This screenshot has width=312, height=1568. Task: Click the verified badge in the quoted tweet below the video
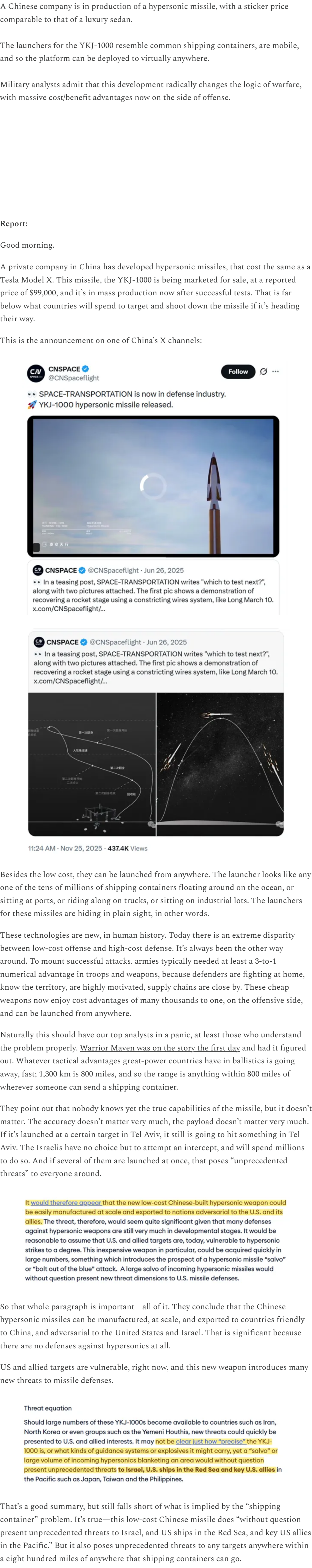[x=82, y=570]
